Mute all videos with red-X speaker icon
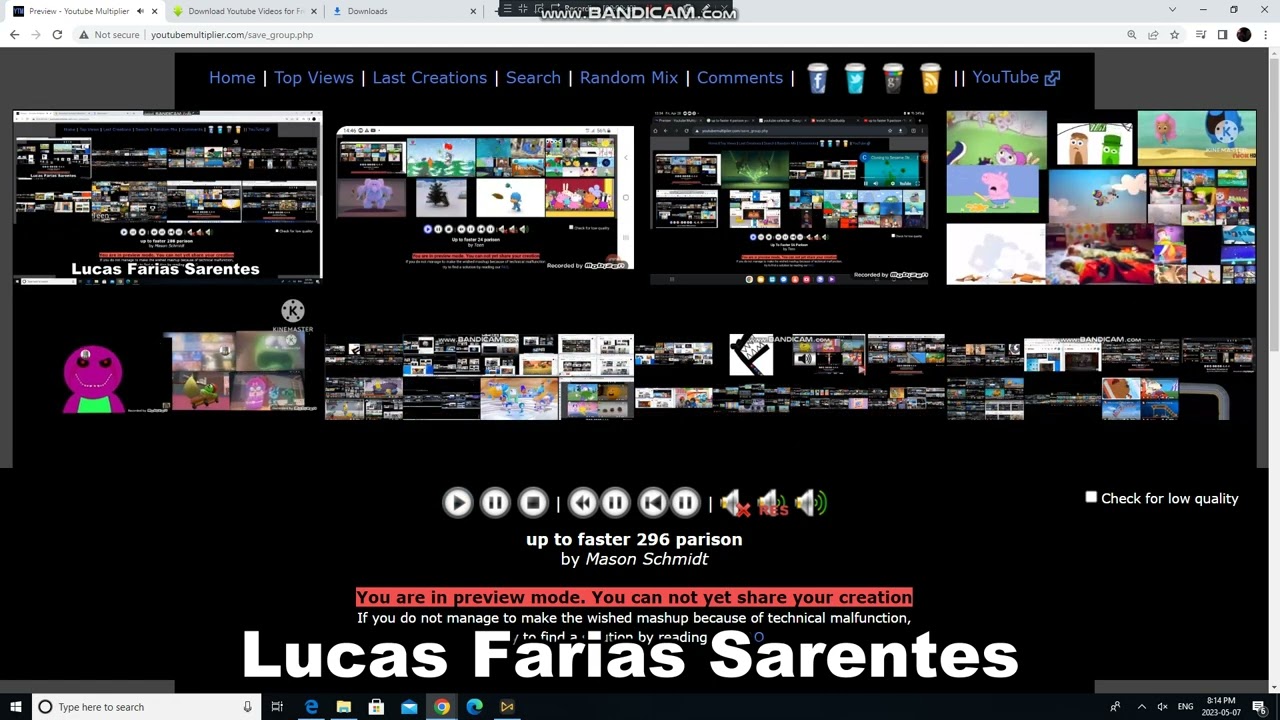 pyautogui.click(x=735, y=503)
